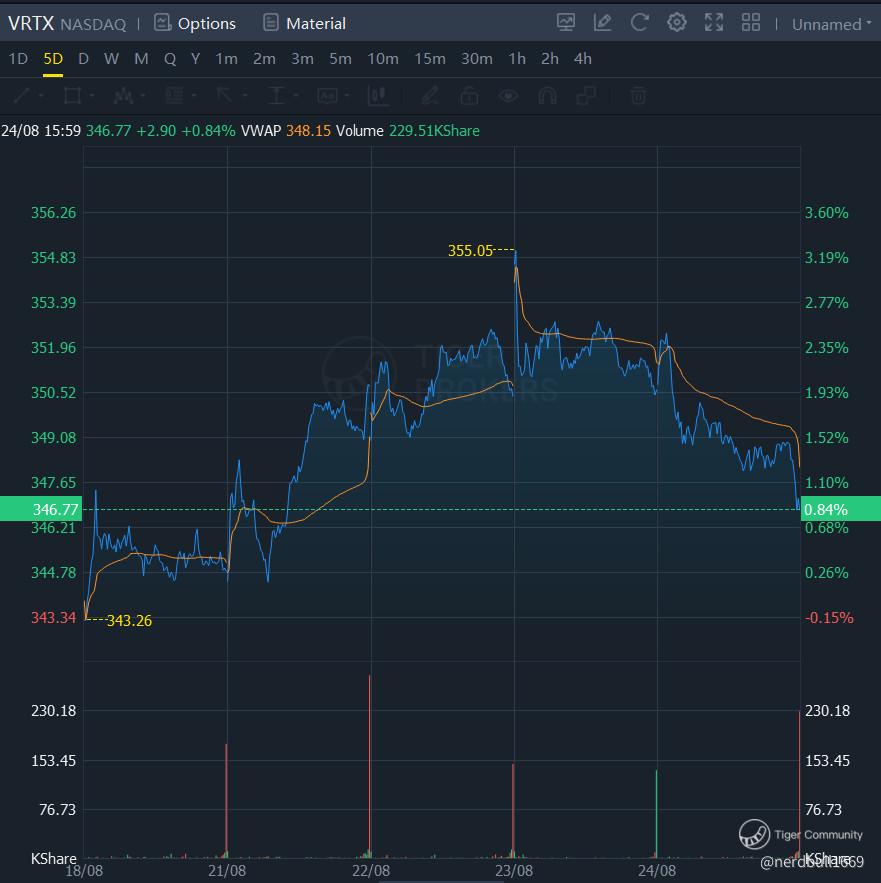Click the 343.26 low price label
Viewport: 881px width, 883px height.
pos(129,621)
